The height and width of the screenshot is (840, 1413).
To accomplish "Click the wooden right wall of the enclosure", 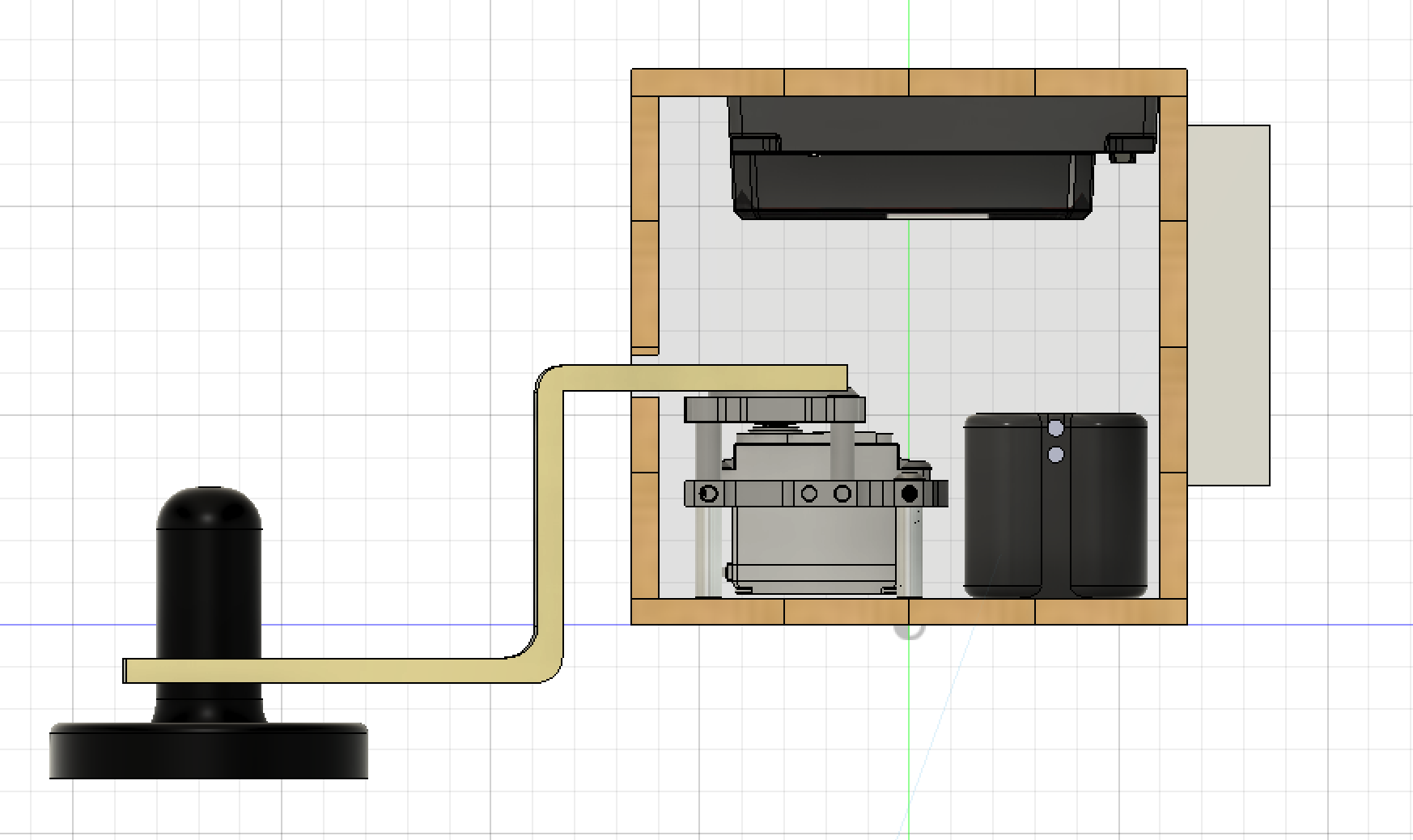I will 1173,348.
